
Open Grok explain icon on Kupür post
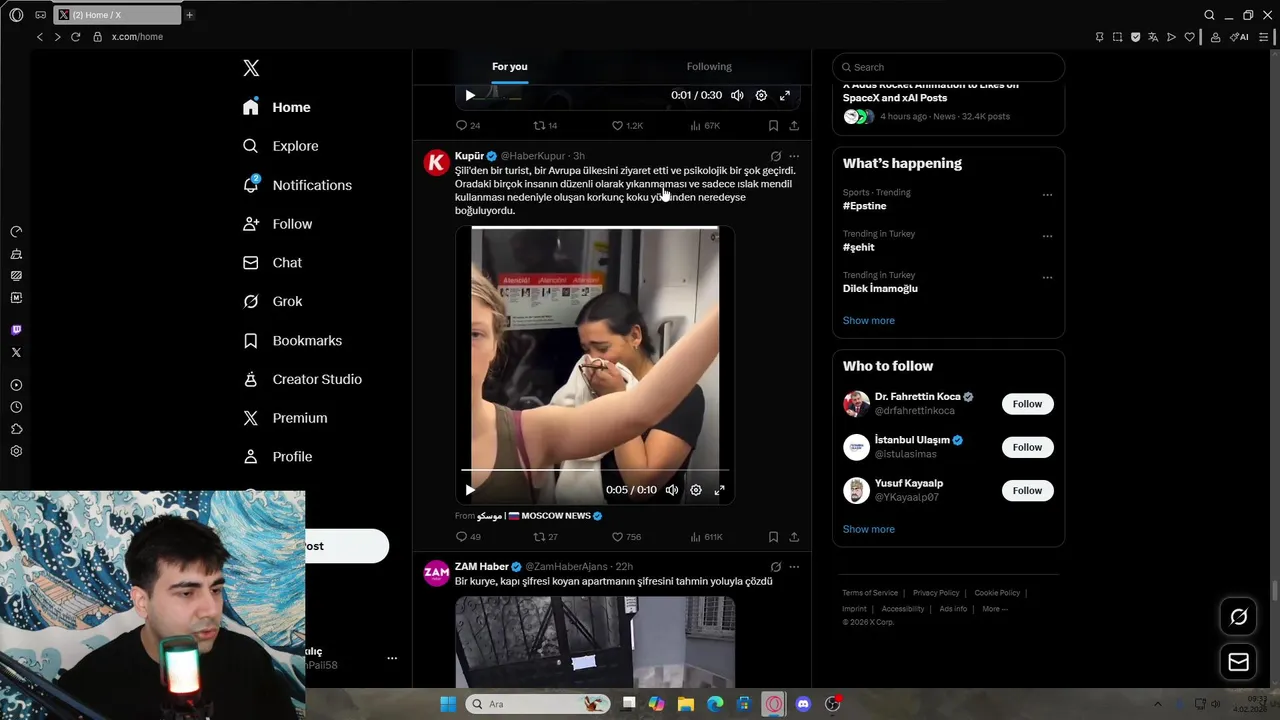click(x=775, y=156)
